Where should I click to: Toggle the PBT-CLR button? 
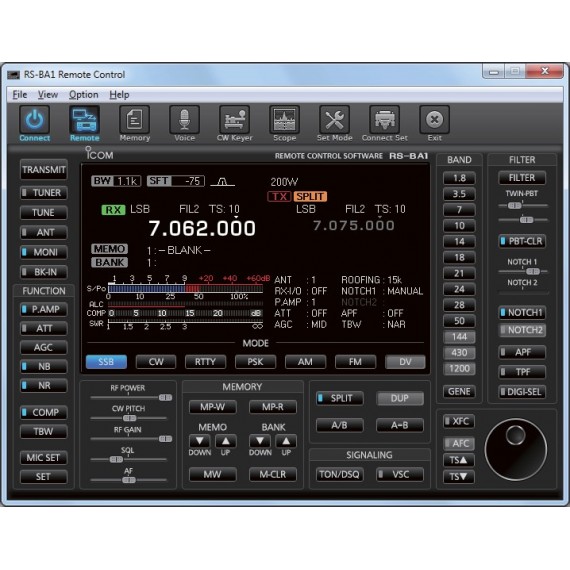(x=522, y=241)
